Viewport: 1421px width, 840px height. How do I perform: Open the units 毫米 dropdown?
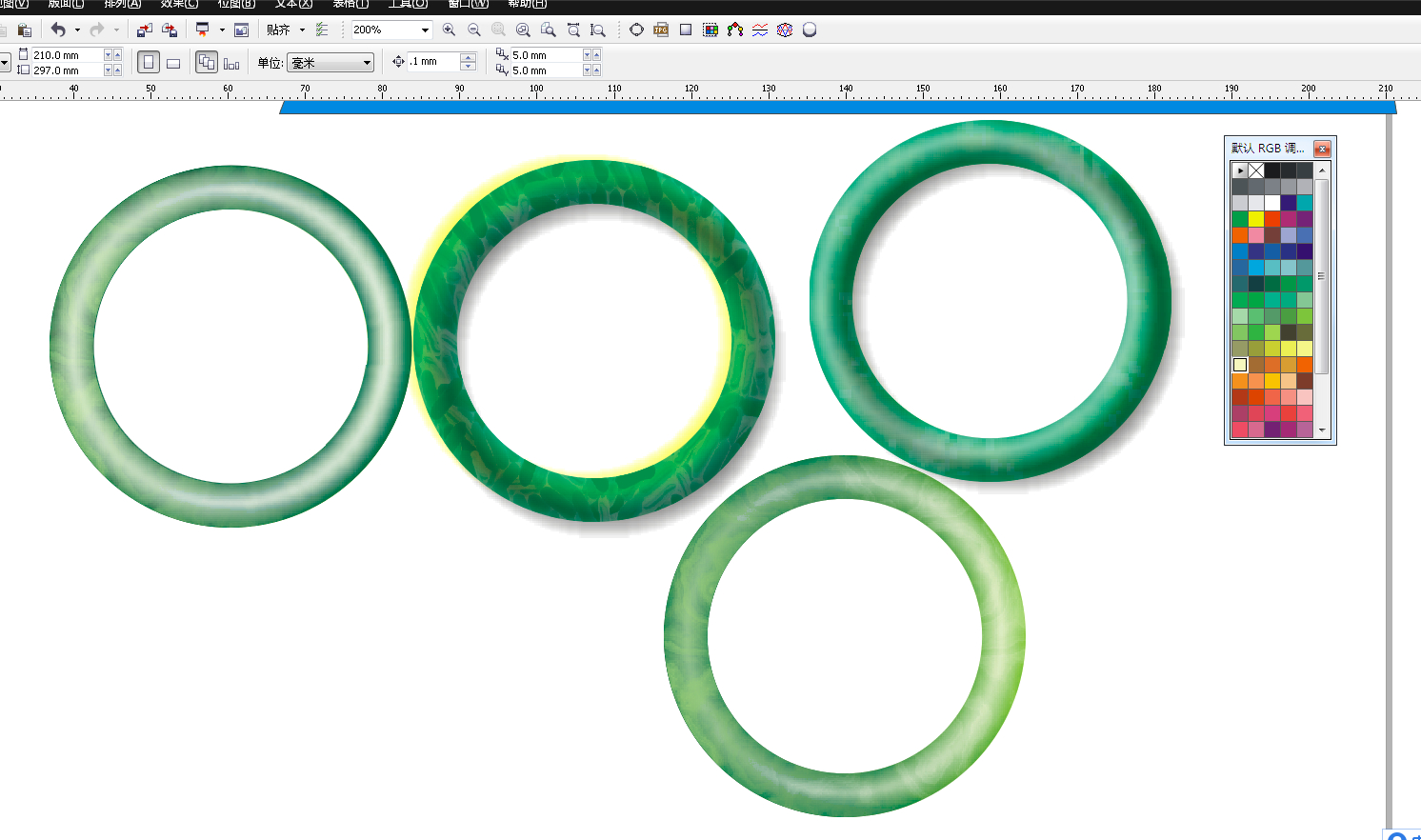tap(330, 63)
